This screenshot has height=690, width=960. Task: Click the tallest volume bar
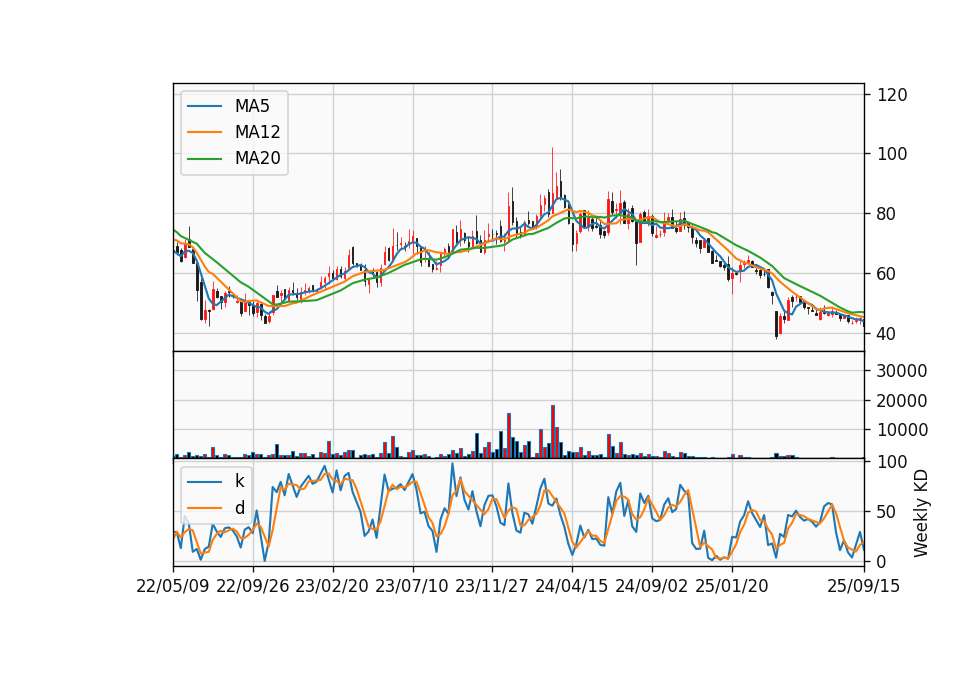pyautogui.click(x=553, y=432)
